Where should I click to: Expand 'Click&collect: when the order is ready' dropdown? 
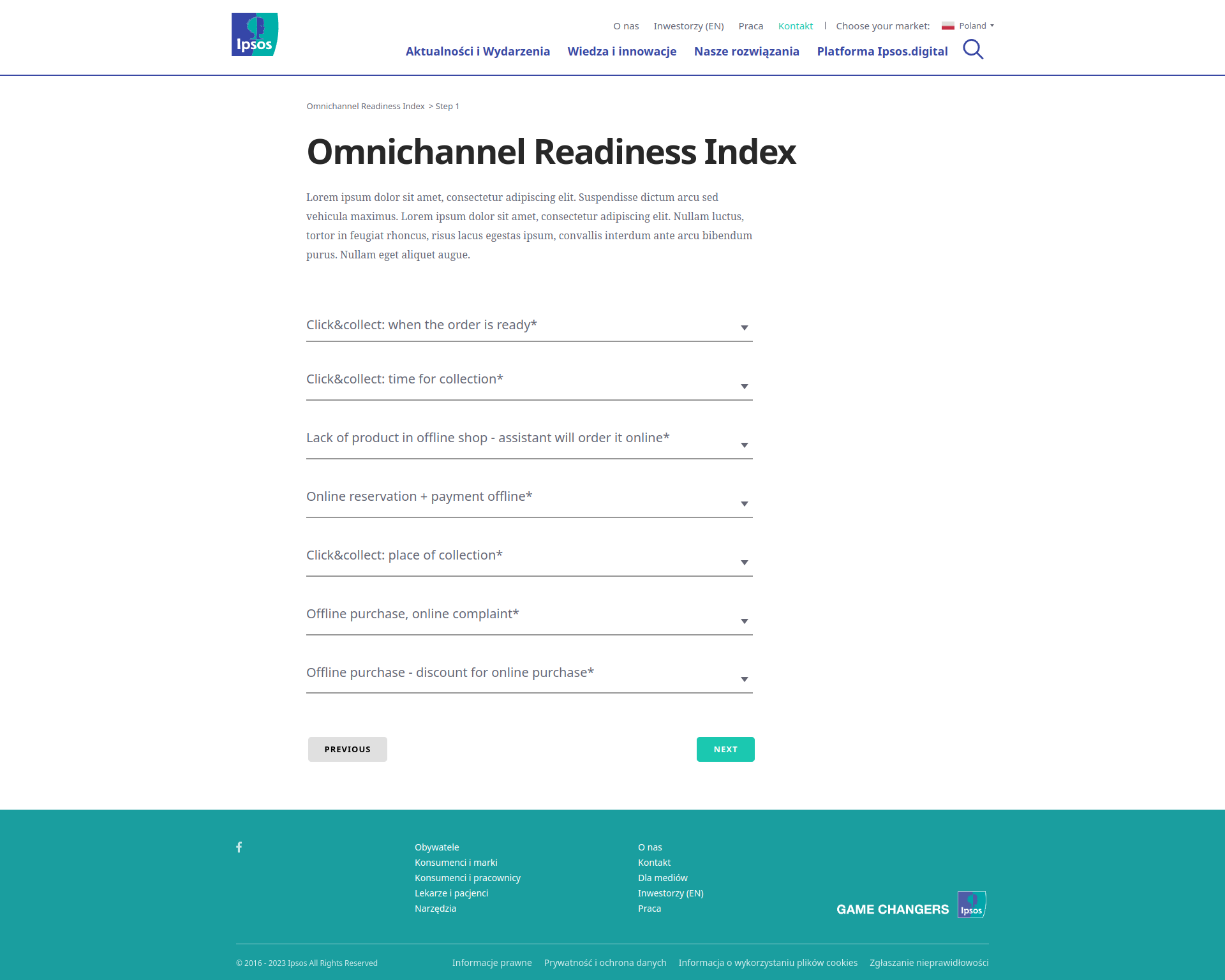[x=529, y=326]
